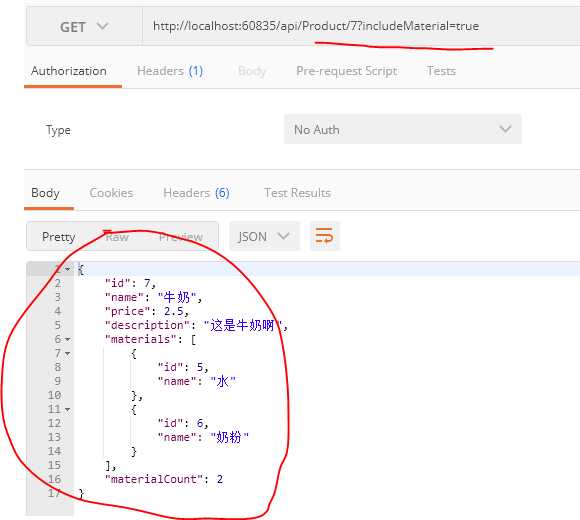Open the GET method dropdown
The width and height of the screenshot is (580, 520).
[84, 27]
